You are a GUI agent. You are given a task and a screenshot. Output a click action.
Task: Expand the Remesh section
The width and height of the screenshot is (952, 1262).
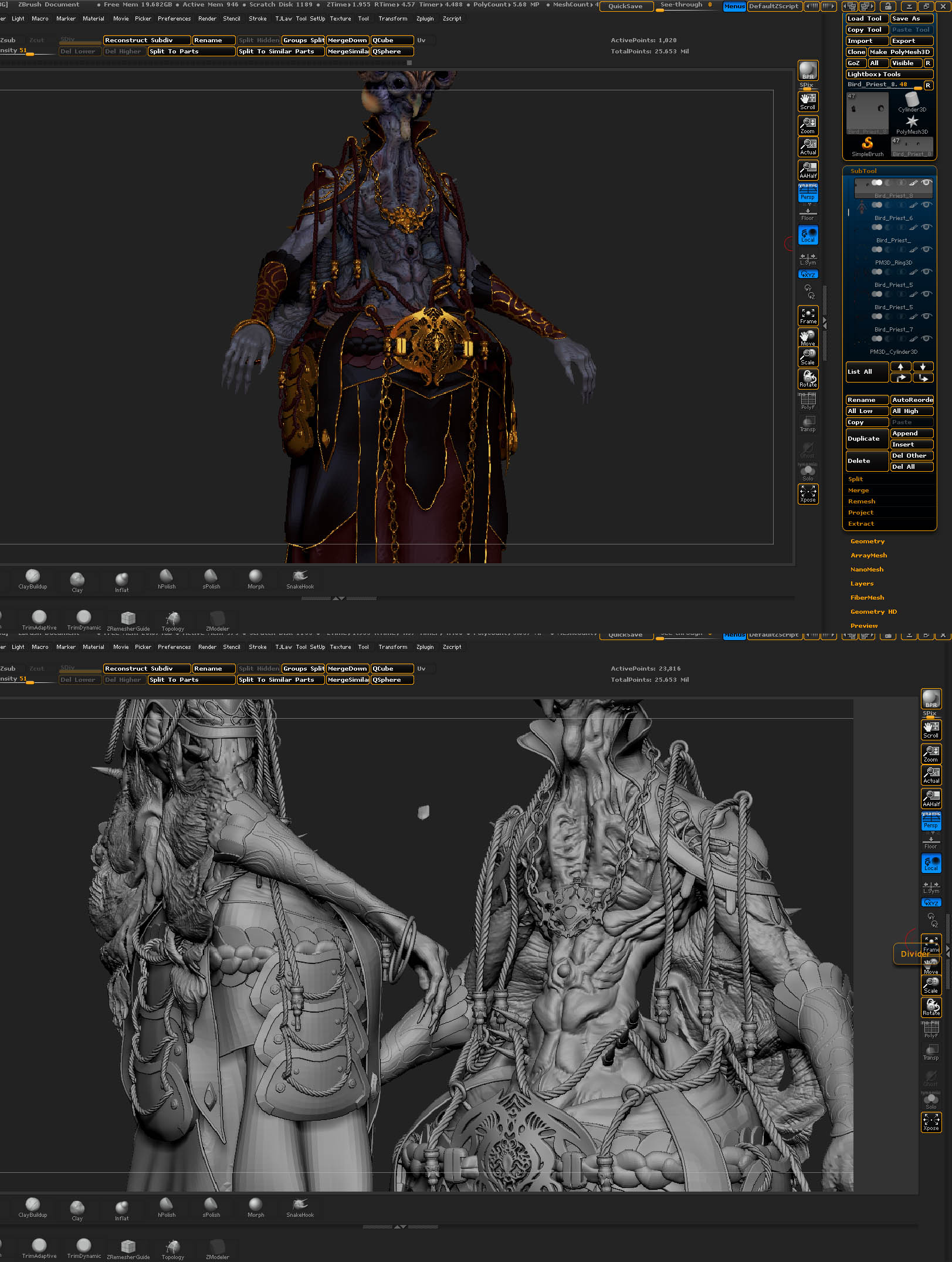point(861,501)
